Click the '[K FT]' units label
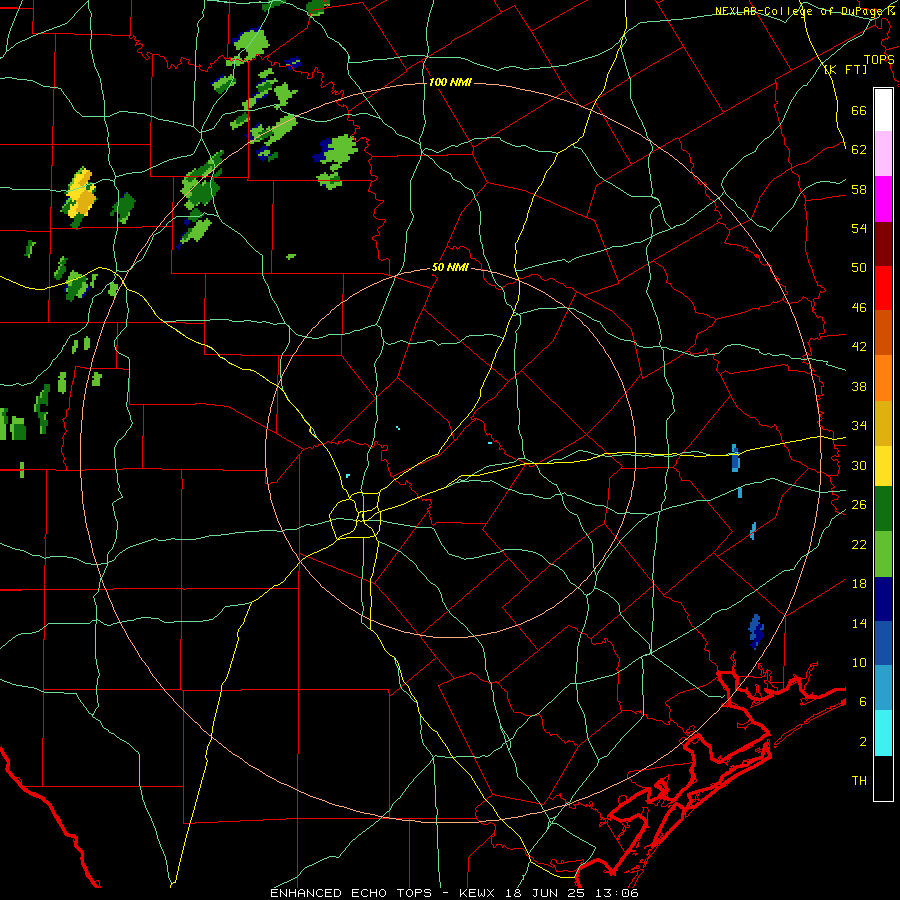This screenshot has height=900, width=900. click(x=845, y=69)
